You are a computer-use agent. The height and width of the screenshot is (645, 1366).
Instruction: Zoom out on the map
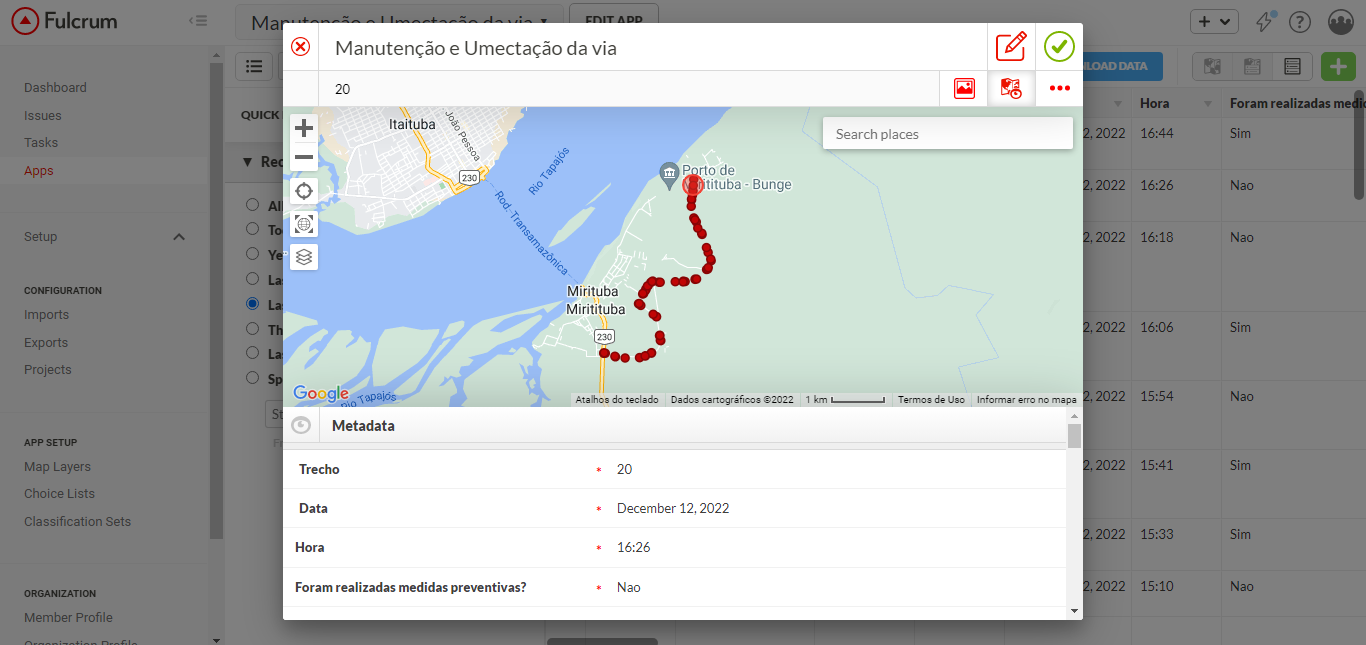click(304, 157)
